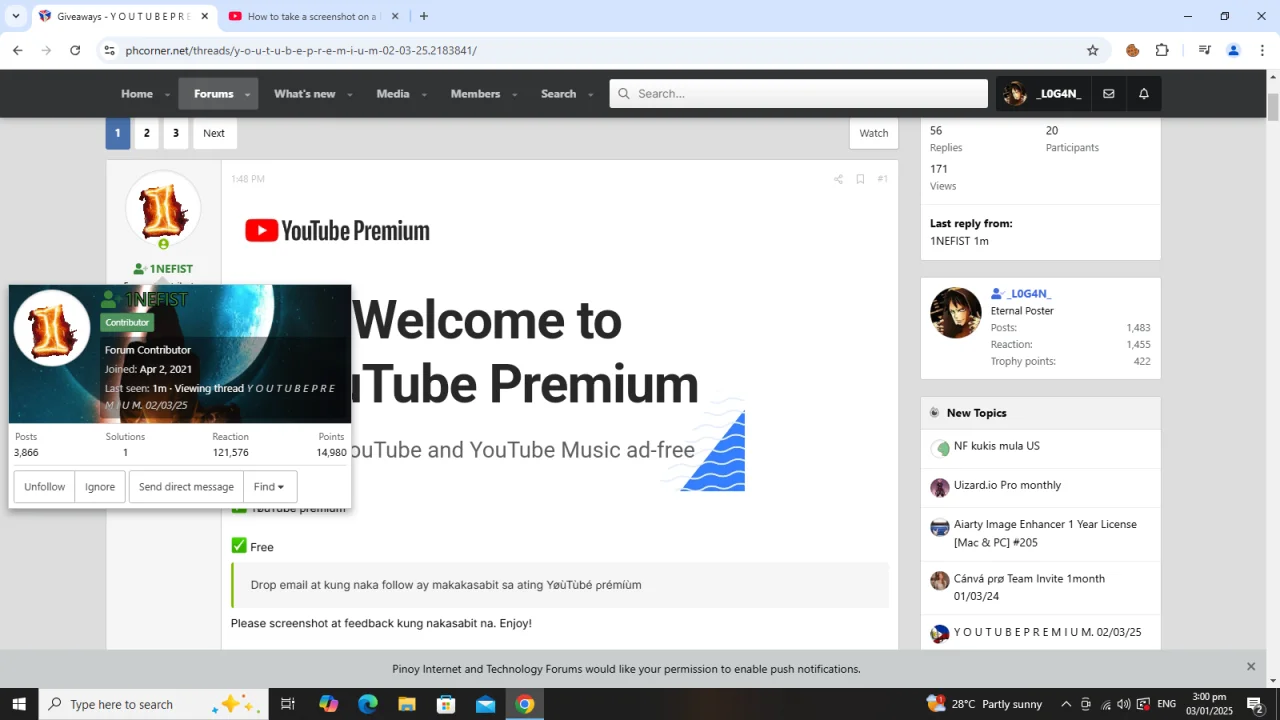The image size is (1280, 720).
Task: Open Task View in the taskbar
Action: (x=287, y=704)
